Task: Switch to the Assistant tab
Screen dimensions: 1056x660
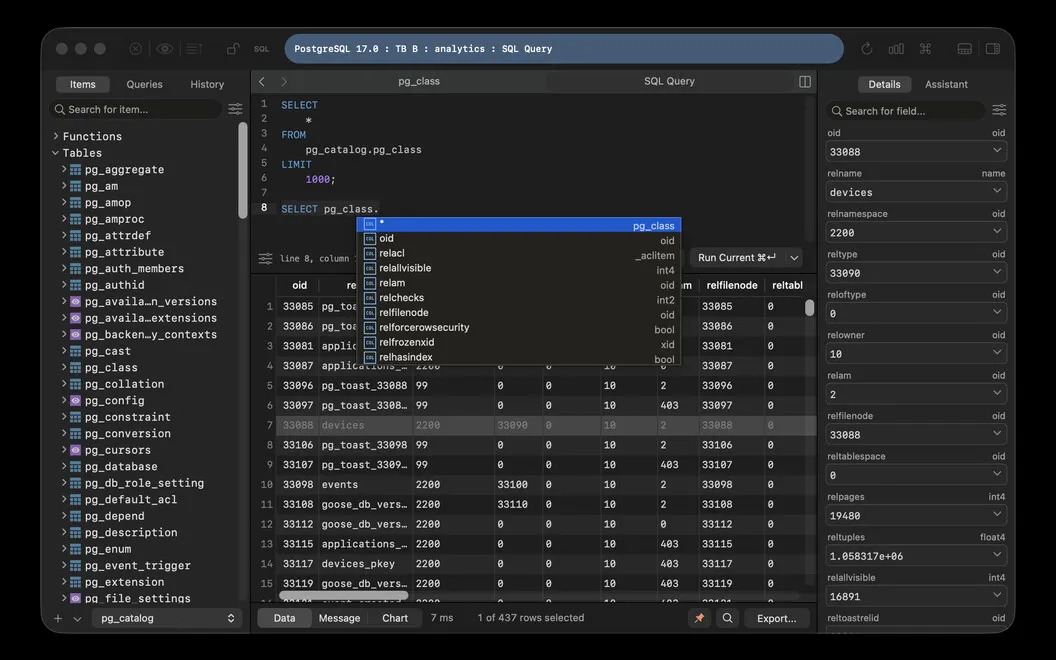Action: click(x=946, y=84)
